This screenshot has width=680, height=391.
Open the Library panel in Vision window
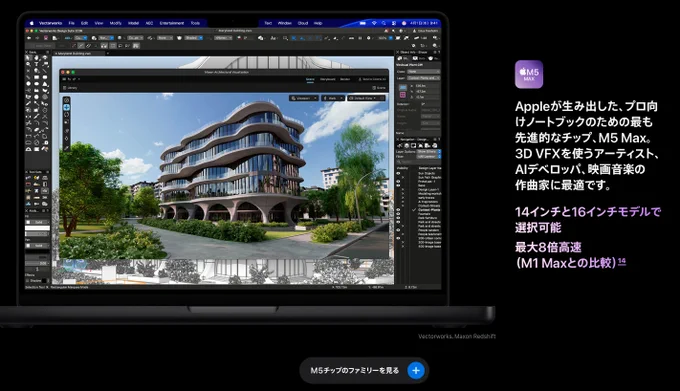coord(70,88)
